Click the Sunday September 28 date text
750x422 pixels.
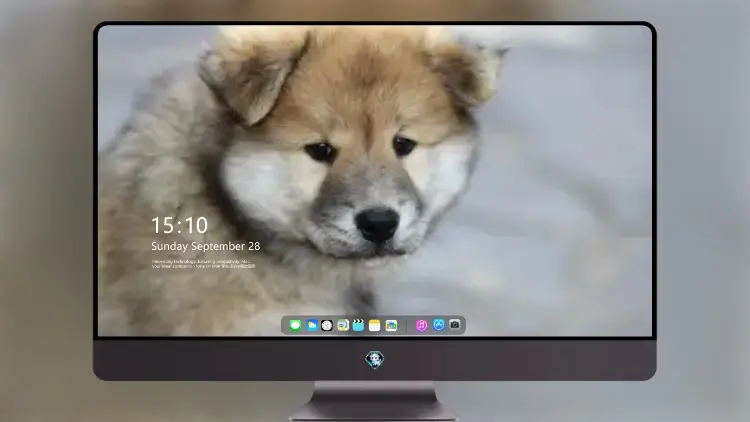[206, 246]
